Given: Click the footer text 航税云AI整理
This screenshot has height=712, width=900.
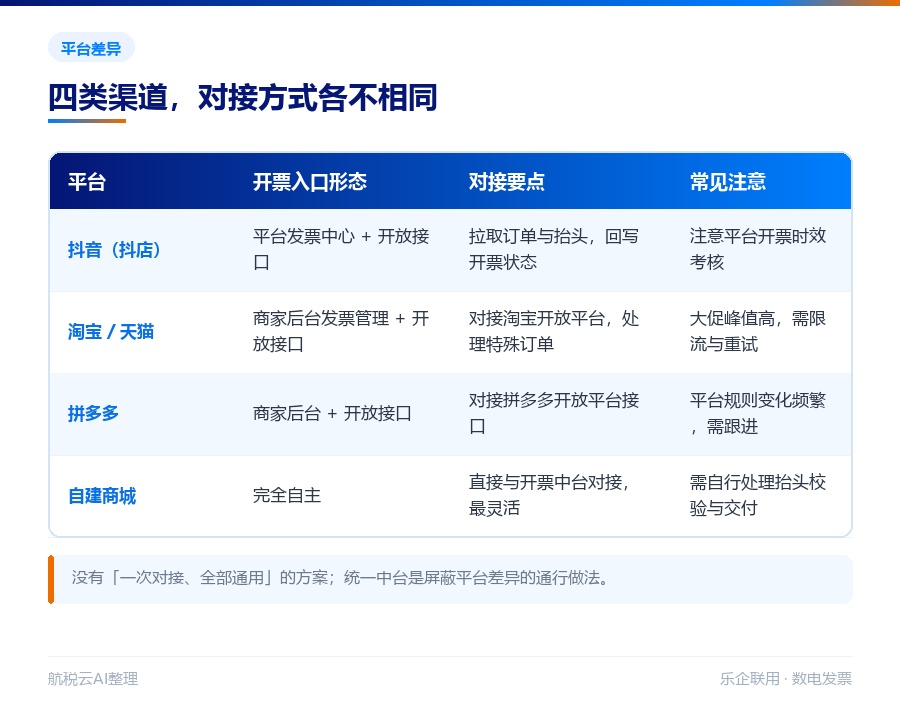Looking at the screenshot, I should point(93,679).
